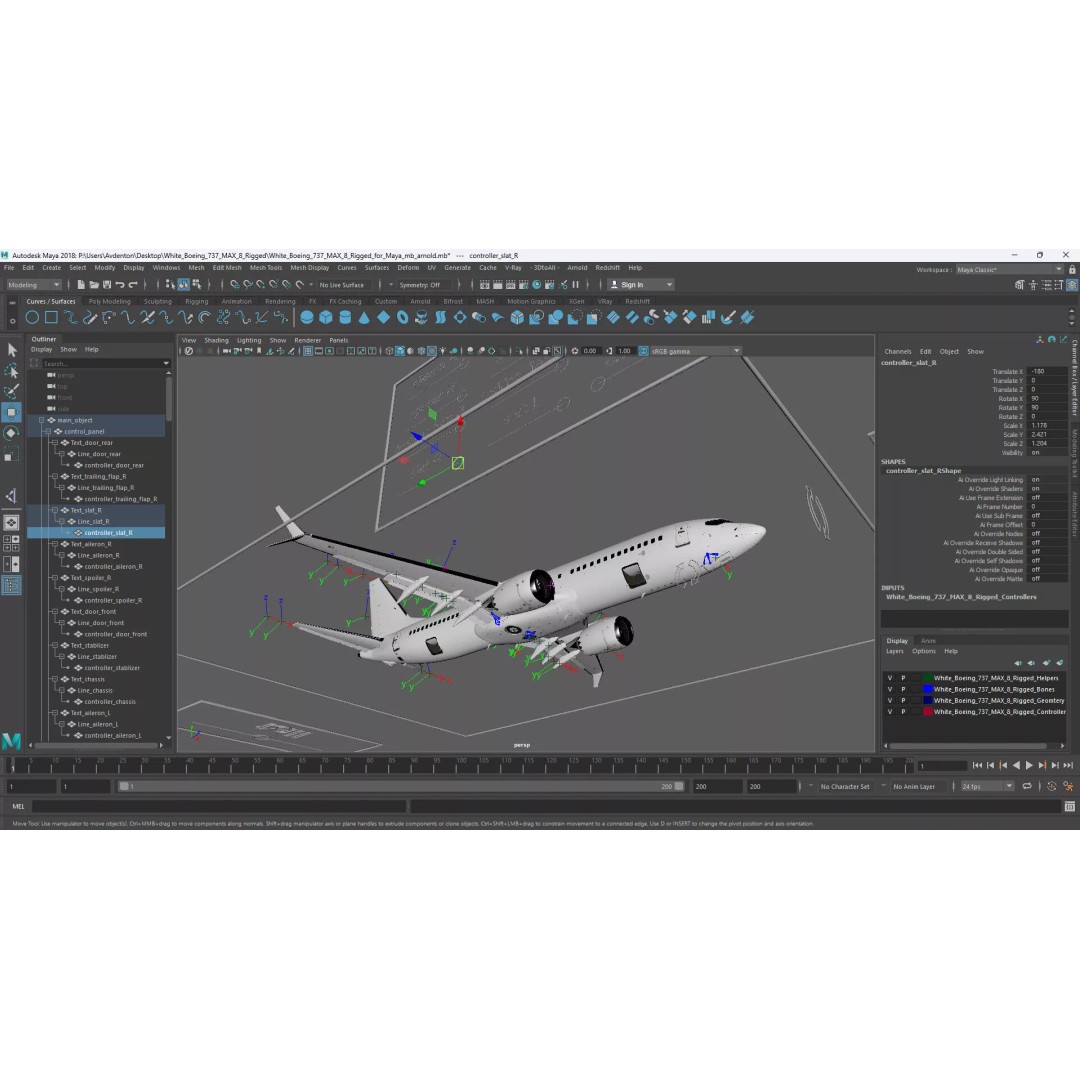This screenshot has width=1080, height=1080.
Task: Toggle playback P on Rigged_Bones layer
Action: (903, 689)
